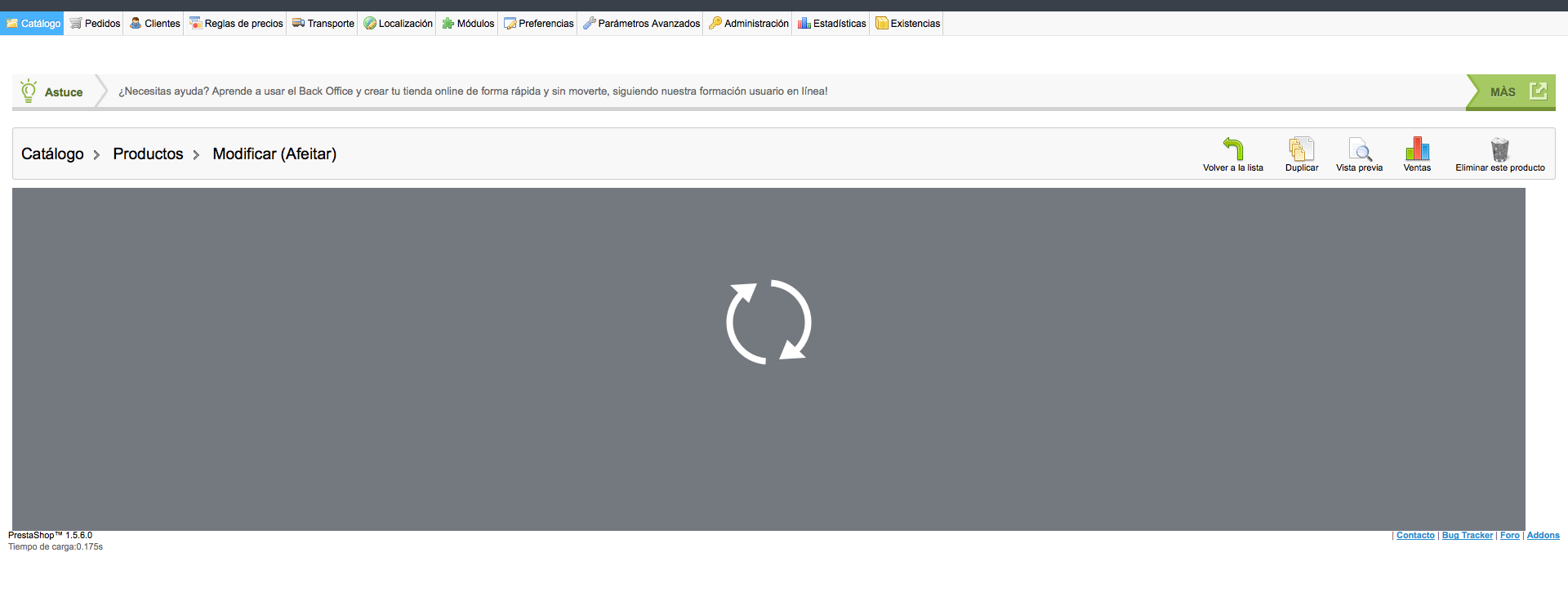
Task: Click the 'Tiempo de carga:0.175s' text
Action: pos(56,547)
